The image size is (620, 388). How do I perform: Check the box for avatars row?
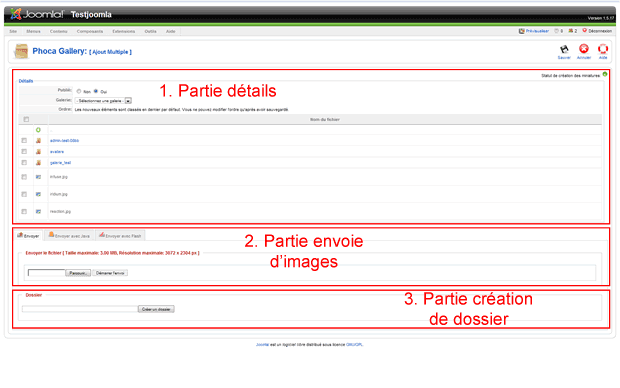click(x=24, y=151)
